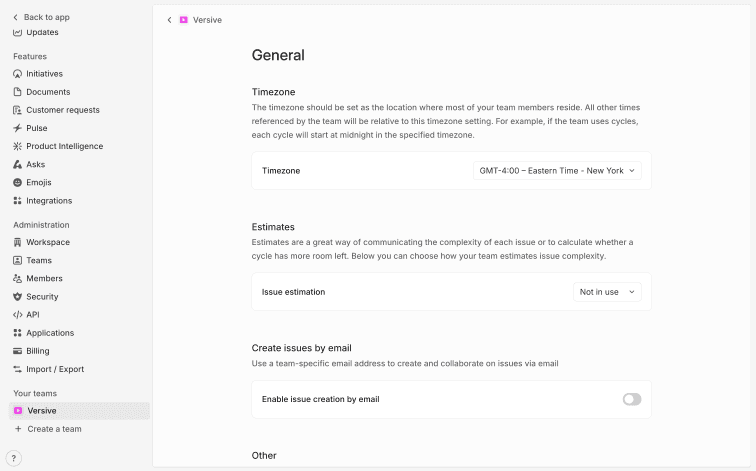Click the Billing card icon
Screen dimensions: 756x471
pos(17,351)
